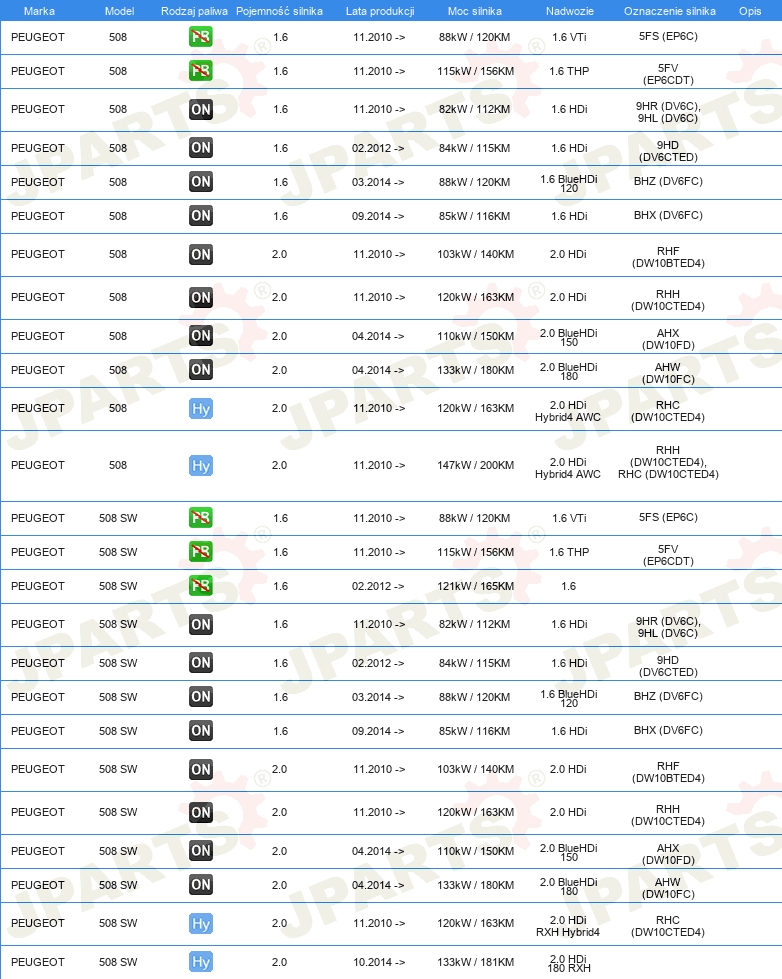This screenshot has width=782, height=979.
Task: Select 82kW / 112KM in the non-SW 508 row
Action: pos(474,109)
